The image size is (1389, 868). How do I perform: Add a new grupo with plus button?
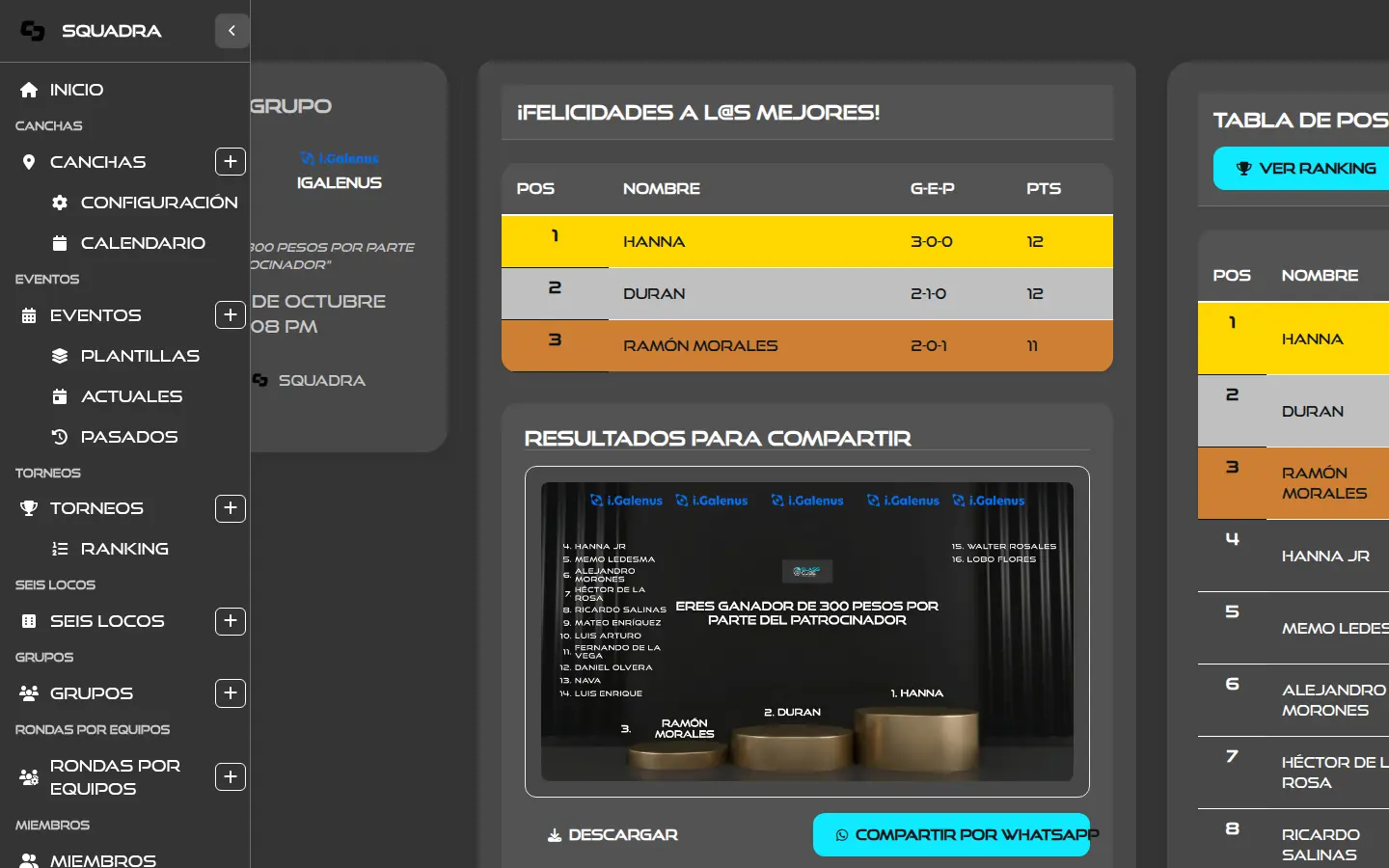(x=231, y=693)
